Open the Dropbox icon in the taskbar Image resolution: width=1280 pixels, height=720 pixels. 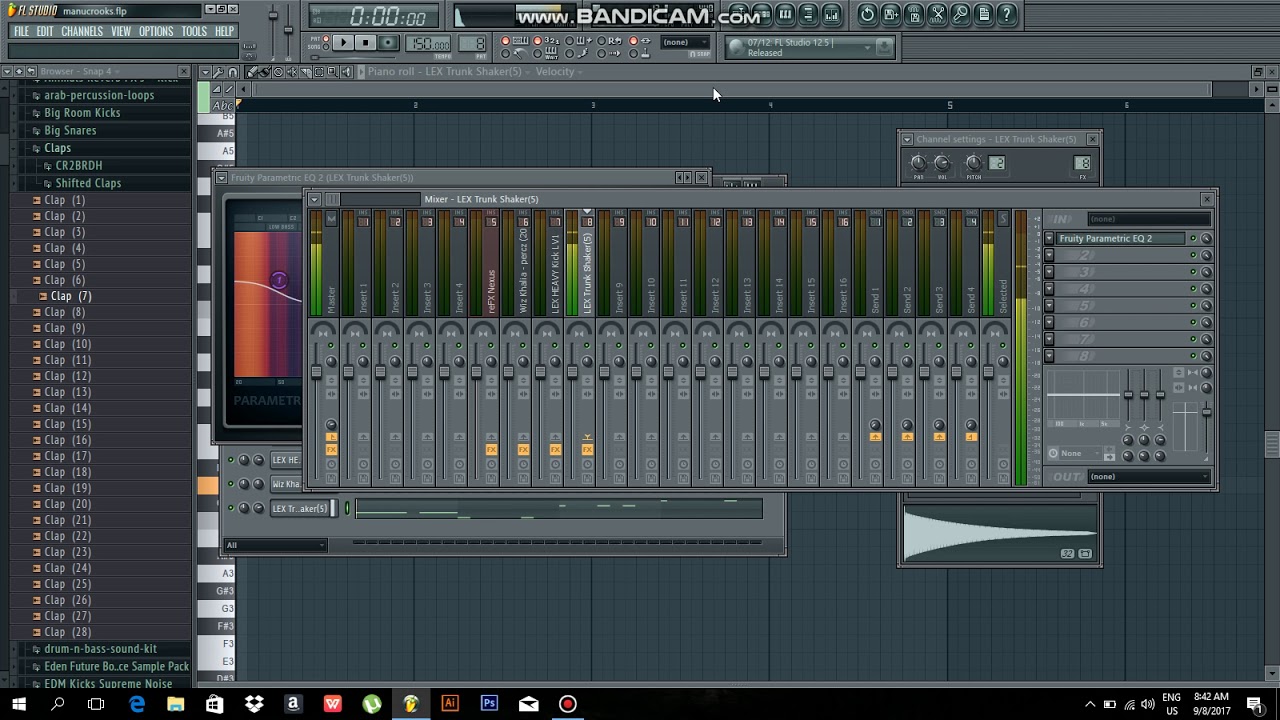click(254, 704)
